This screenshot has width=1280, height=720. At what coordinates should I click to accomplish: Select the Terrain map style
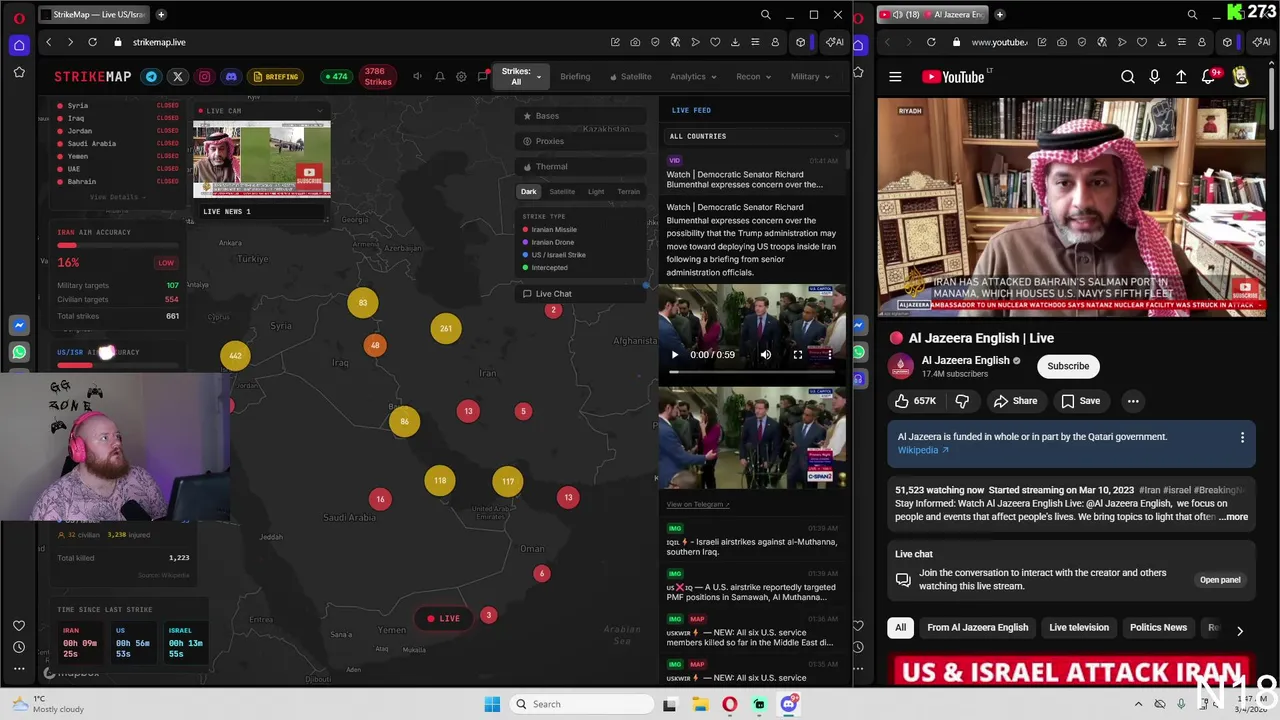[629, 192]
